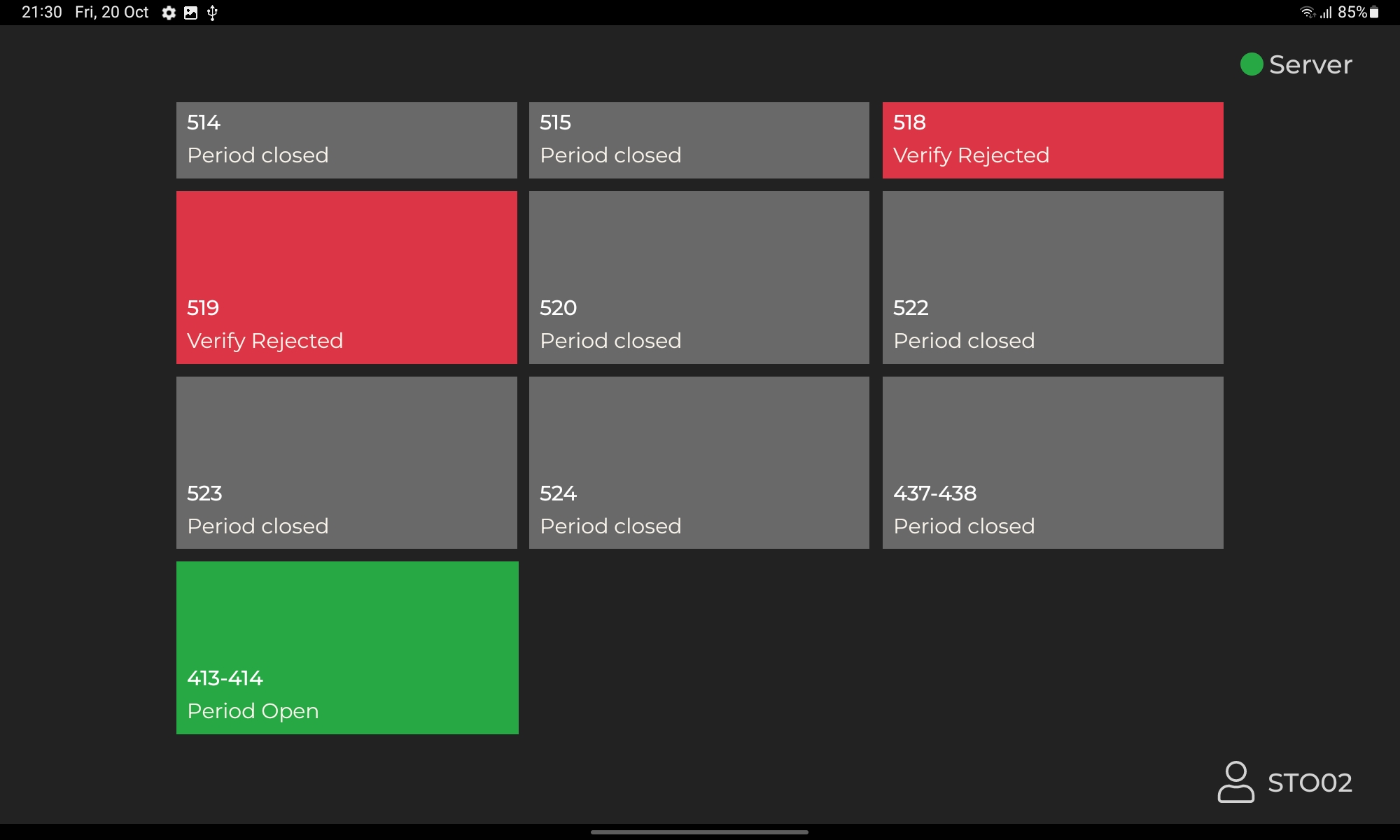Image resolution: width=1400 pixels, height=840 pixels.
Task: Open tile 514 Period closed
Action: (346, 140)
